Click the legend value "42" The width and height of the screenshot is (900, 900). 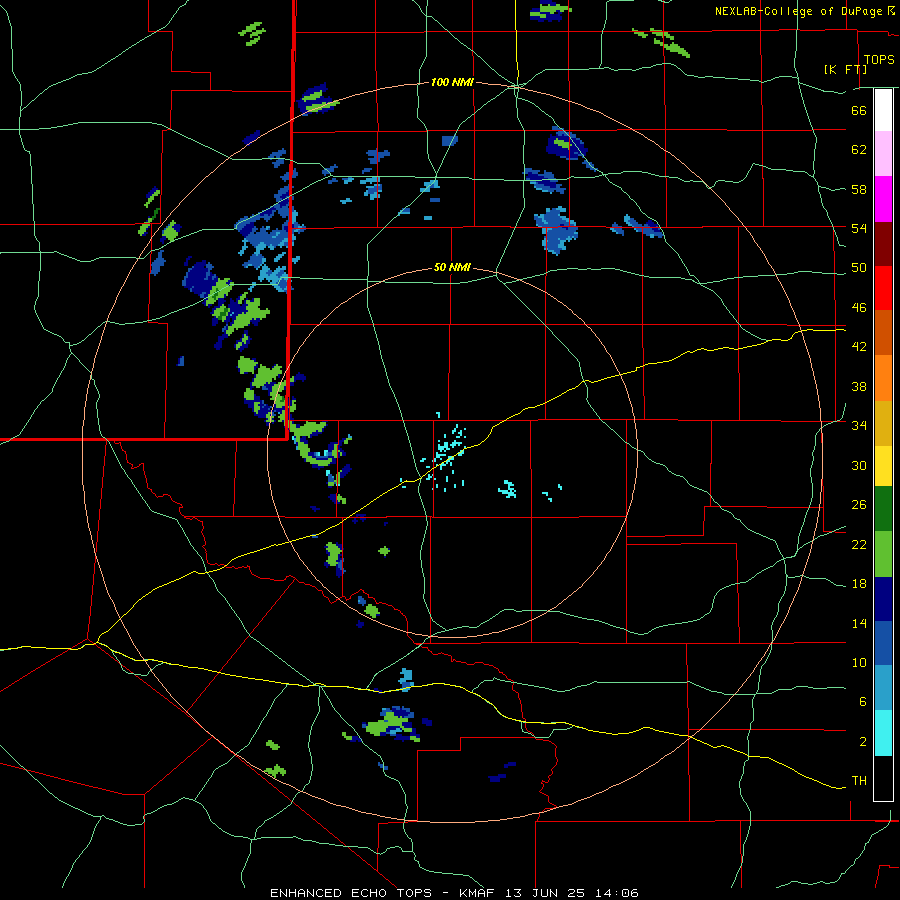(859, 347)
